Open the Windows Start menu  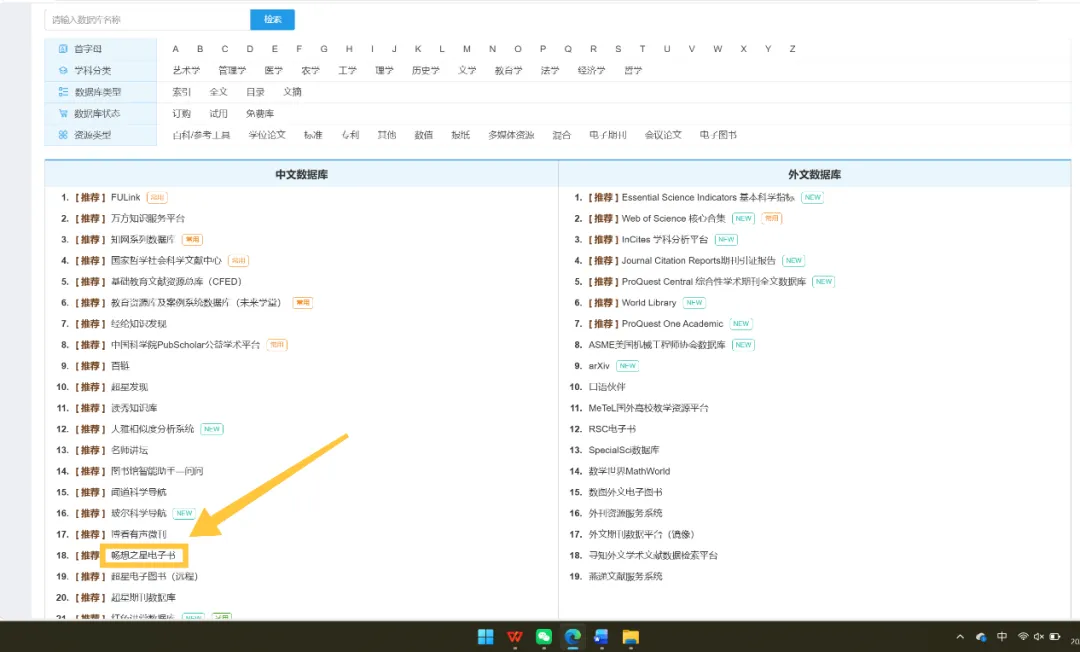[x=486, y=637]
